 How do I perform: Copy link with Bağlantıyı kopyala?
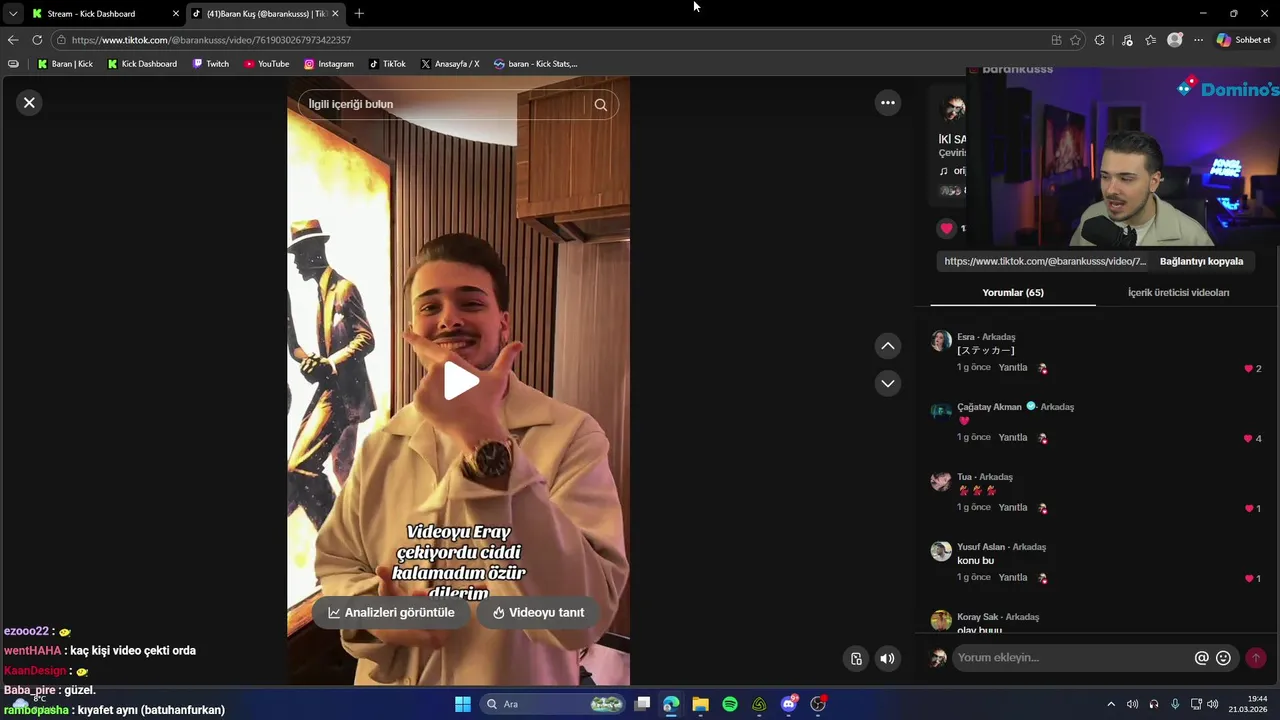pos(1201,261)
